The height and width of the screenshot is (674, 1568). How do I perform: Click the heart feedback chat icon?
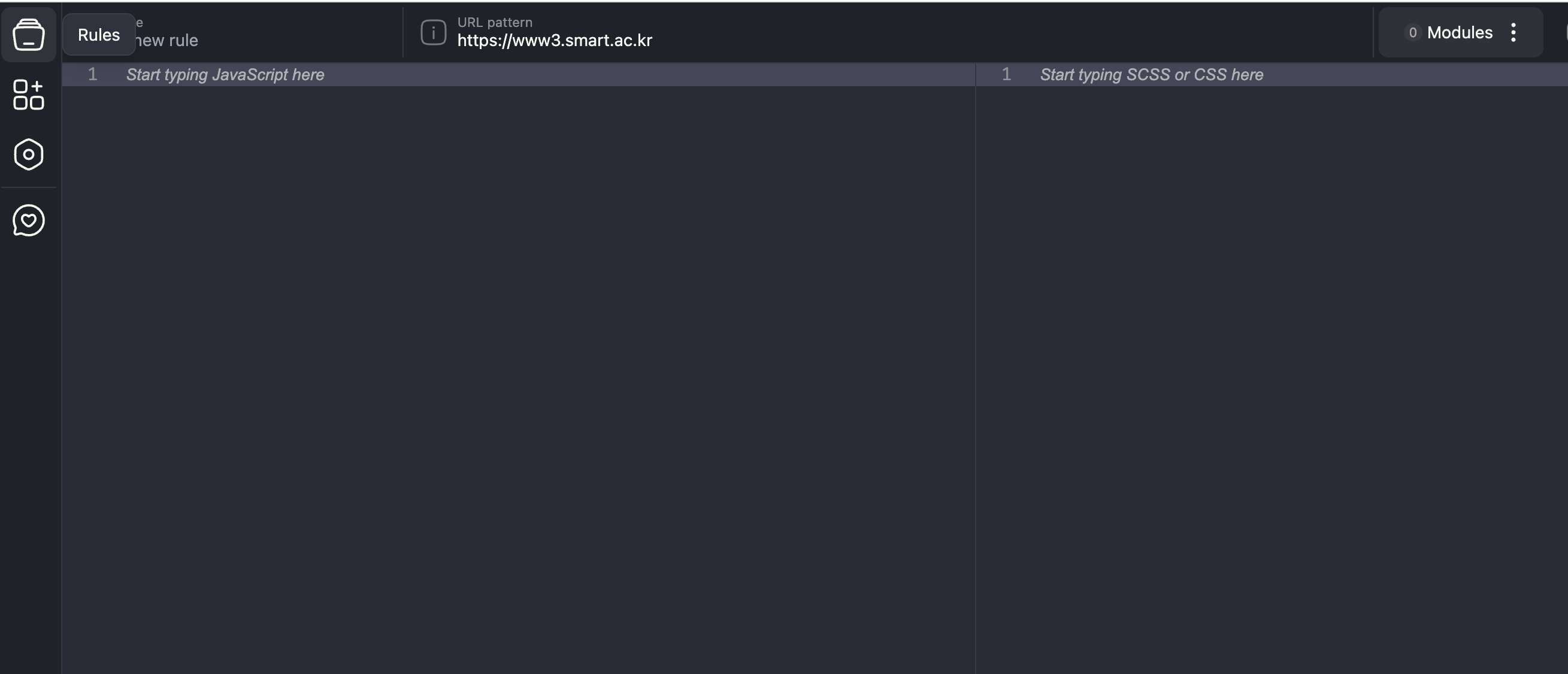pyautogui.click(x=29, y=220)
